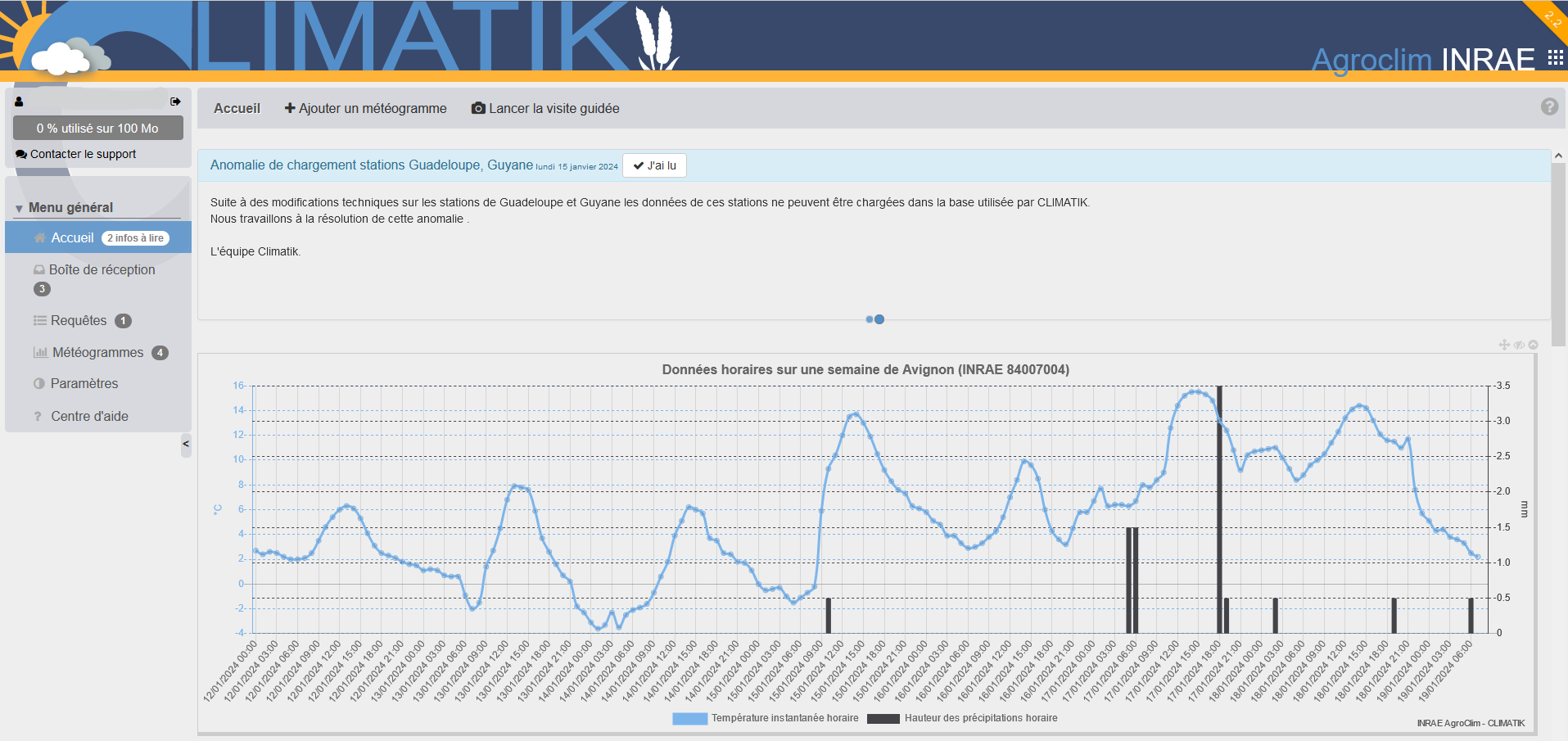
Task: Click Contacter le support link
Action: [83, 154]
